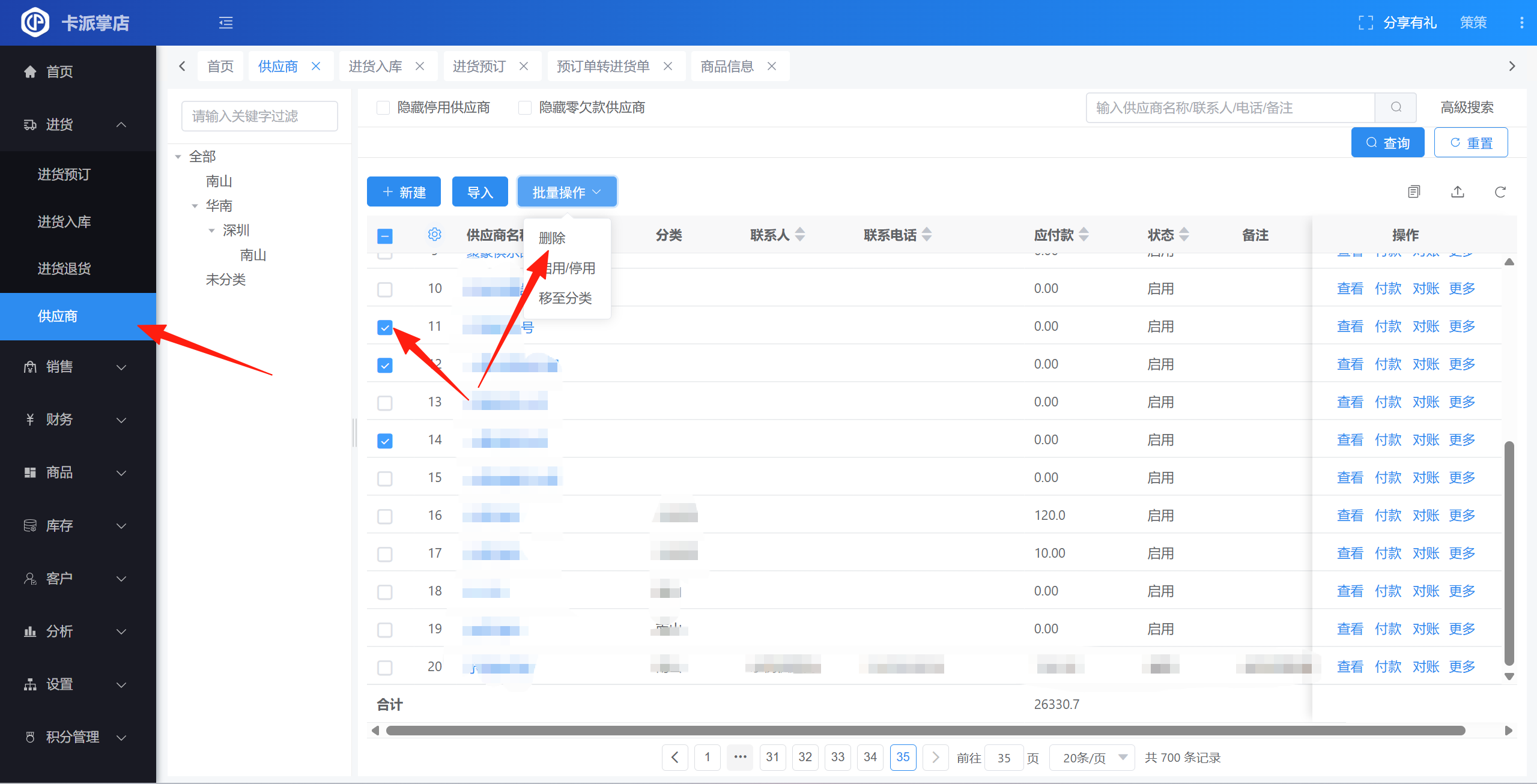Screen dimensions: 1537x784
Task: Click the supplier search input field
Action: pyautogui.click(x=1230, y=107)
